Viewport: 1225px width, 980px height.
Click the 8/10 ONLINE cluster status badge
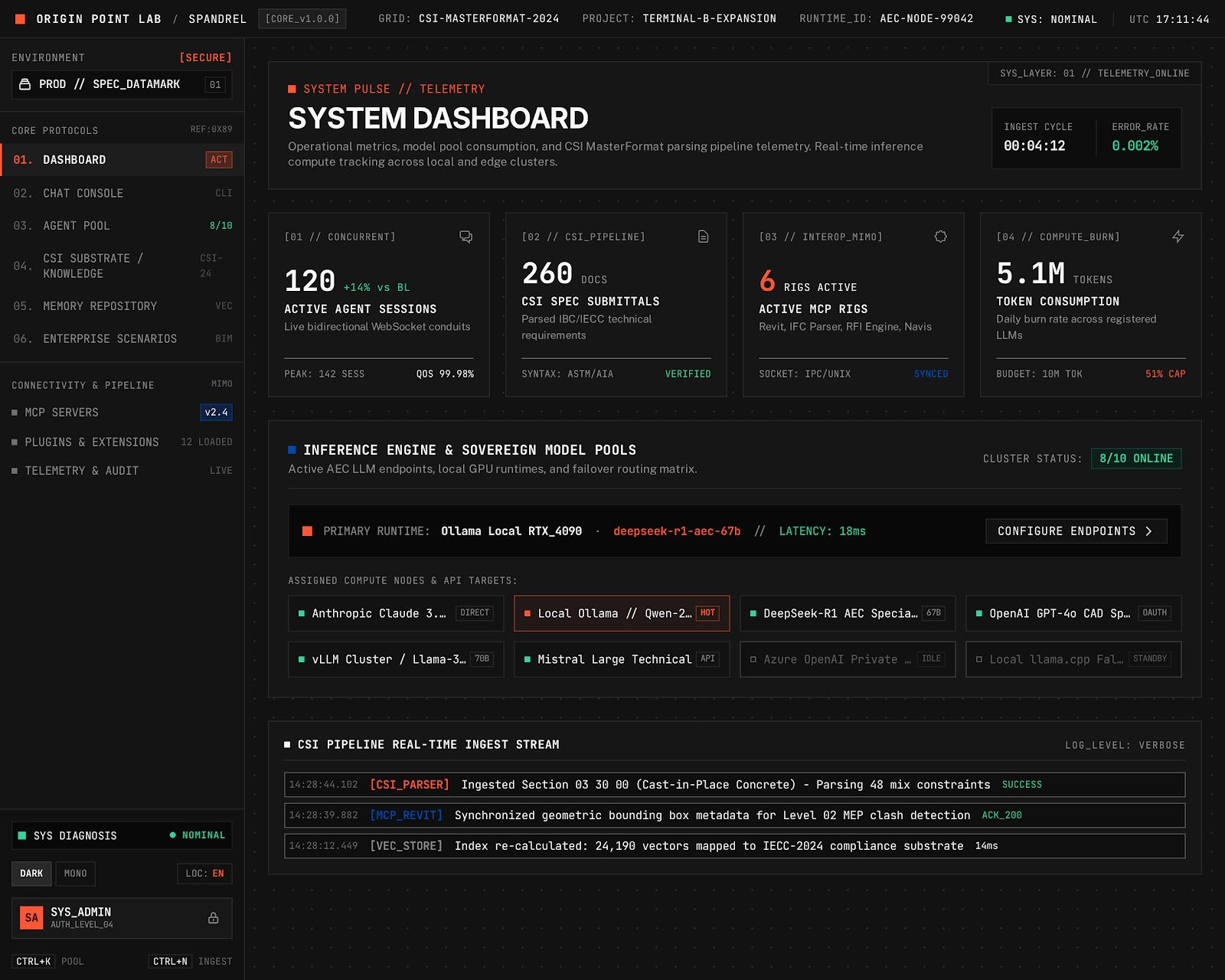pyautogui.click(x=1136, y=459)
